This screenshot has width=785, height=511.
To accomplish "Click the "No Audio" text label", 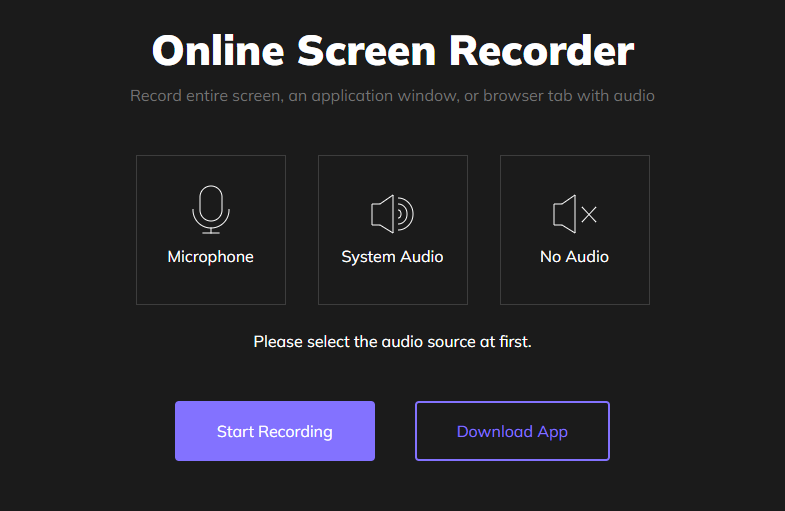I will (x=574, y=257).
